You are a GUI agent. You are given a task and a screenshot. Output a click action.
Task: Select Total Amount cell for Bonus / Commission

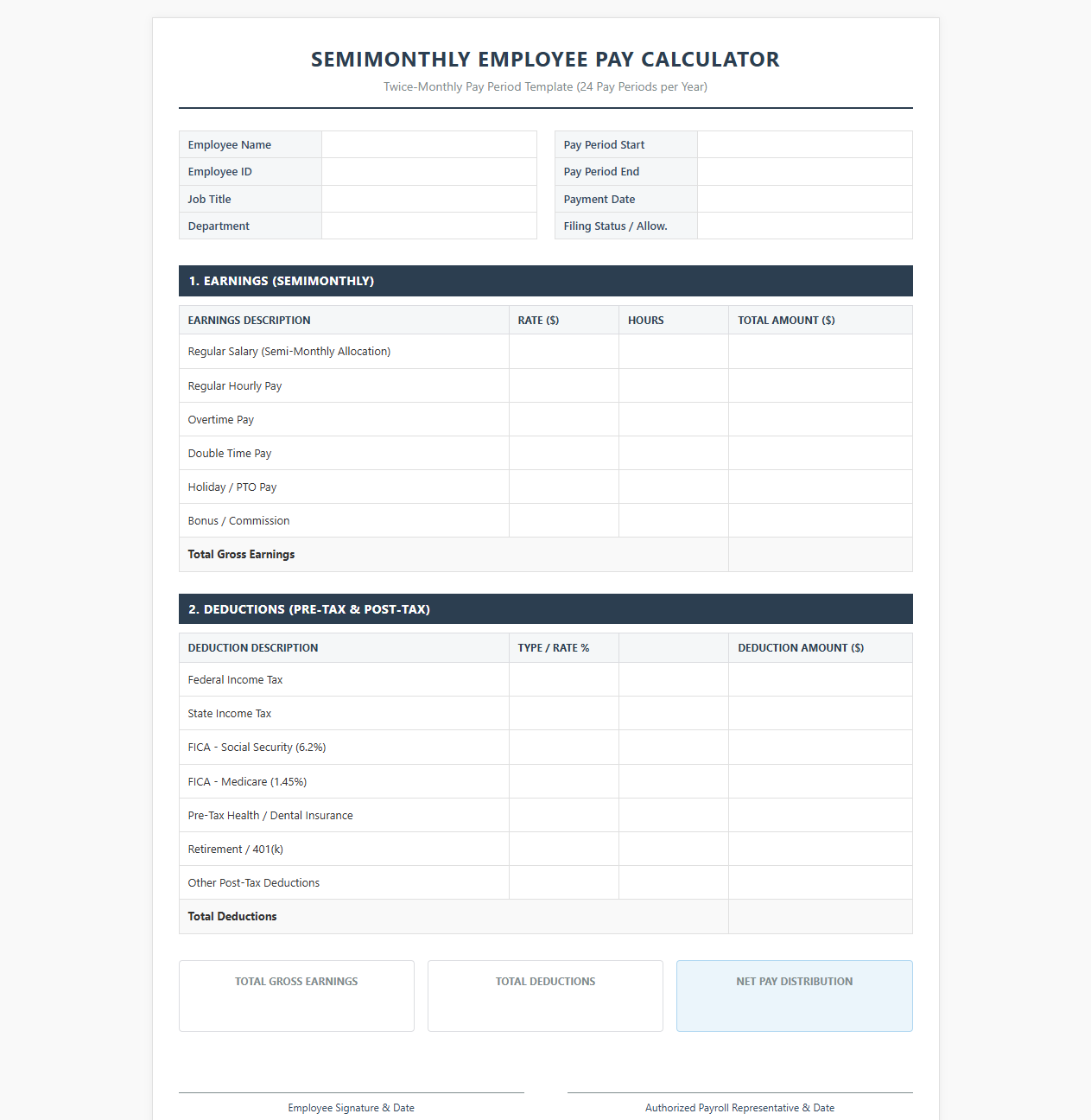tap(821, 520)
